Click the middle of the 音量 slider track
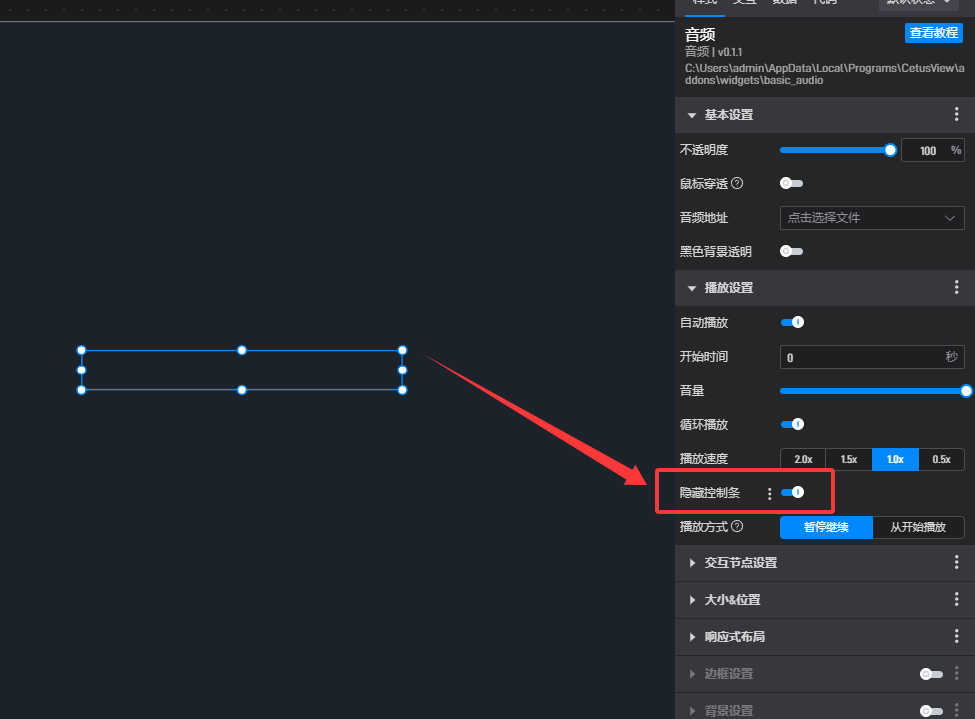The image size is (975, 719). pos(873,391)
